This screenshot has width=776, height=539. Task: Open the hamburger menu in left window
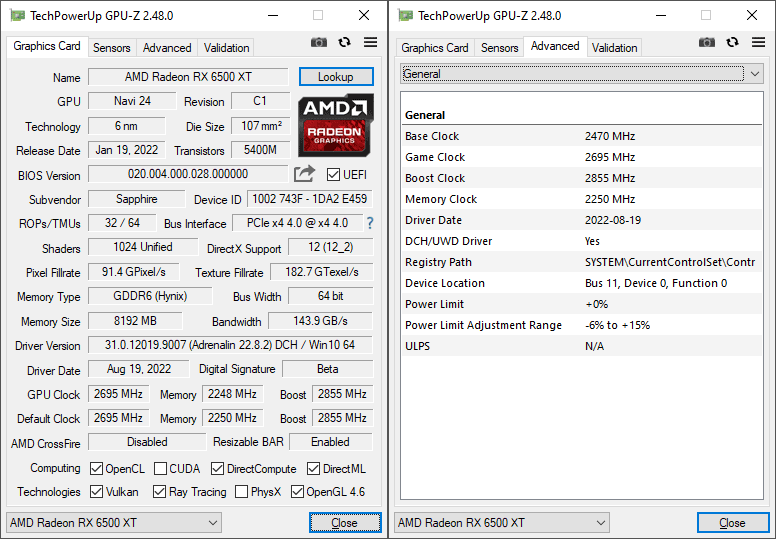point(370,43)
